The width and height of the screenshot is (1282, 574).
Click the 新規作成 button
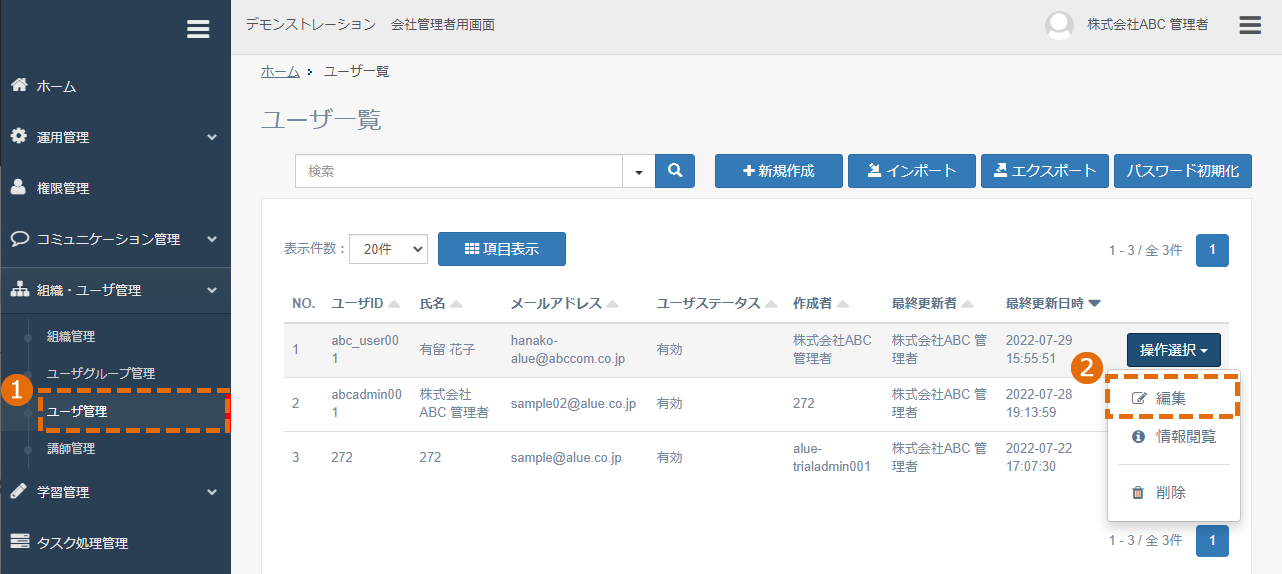pos(778,171)
